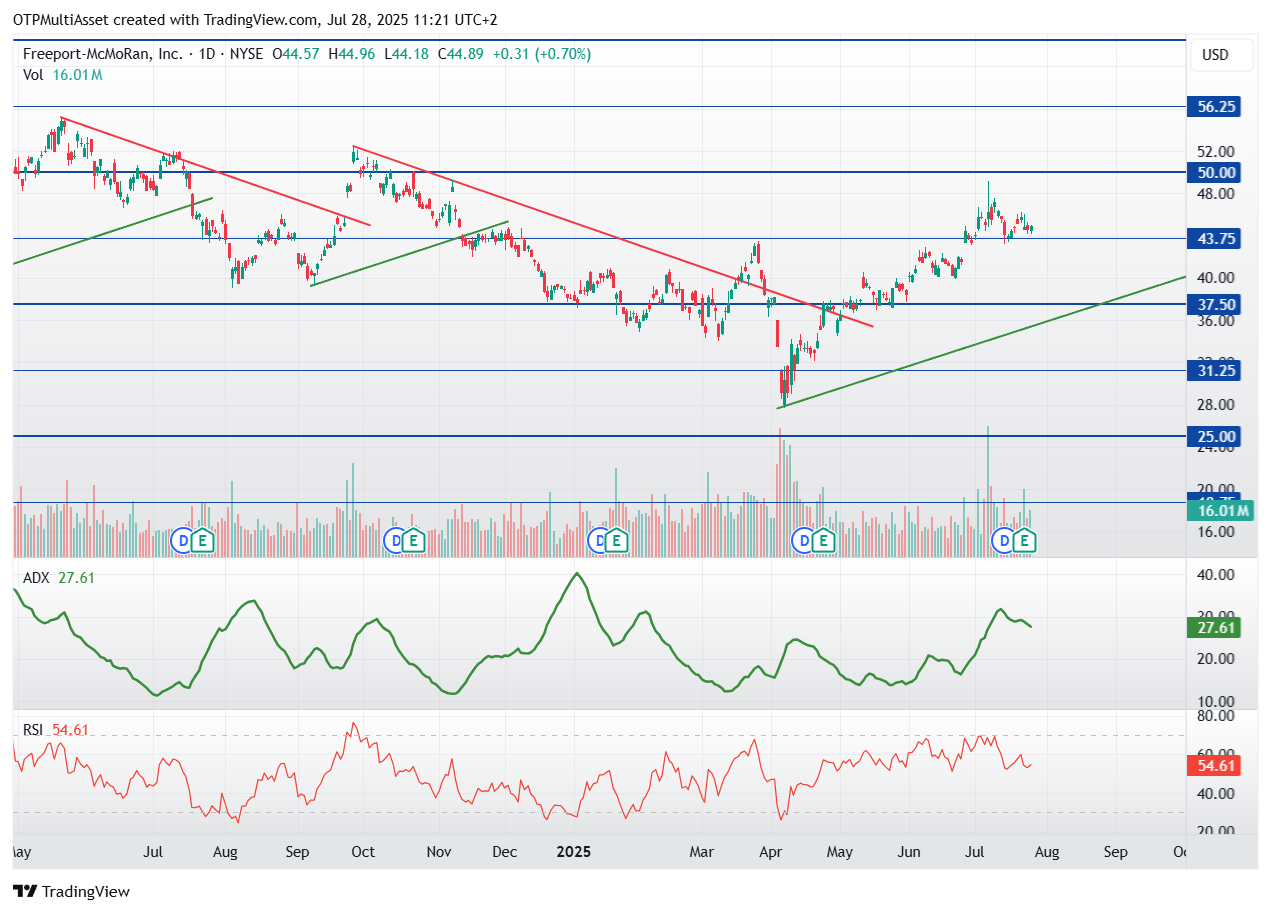Select the Vol 16.01 M indicator legend
The height and width of the screenshot is (913, 1271).
tap(63, 75)
